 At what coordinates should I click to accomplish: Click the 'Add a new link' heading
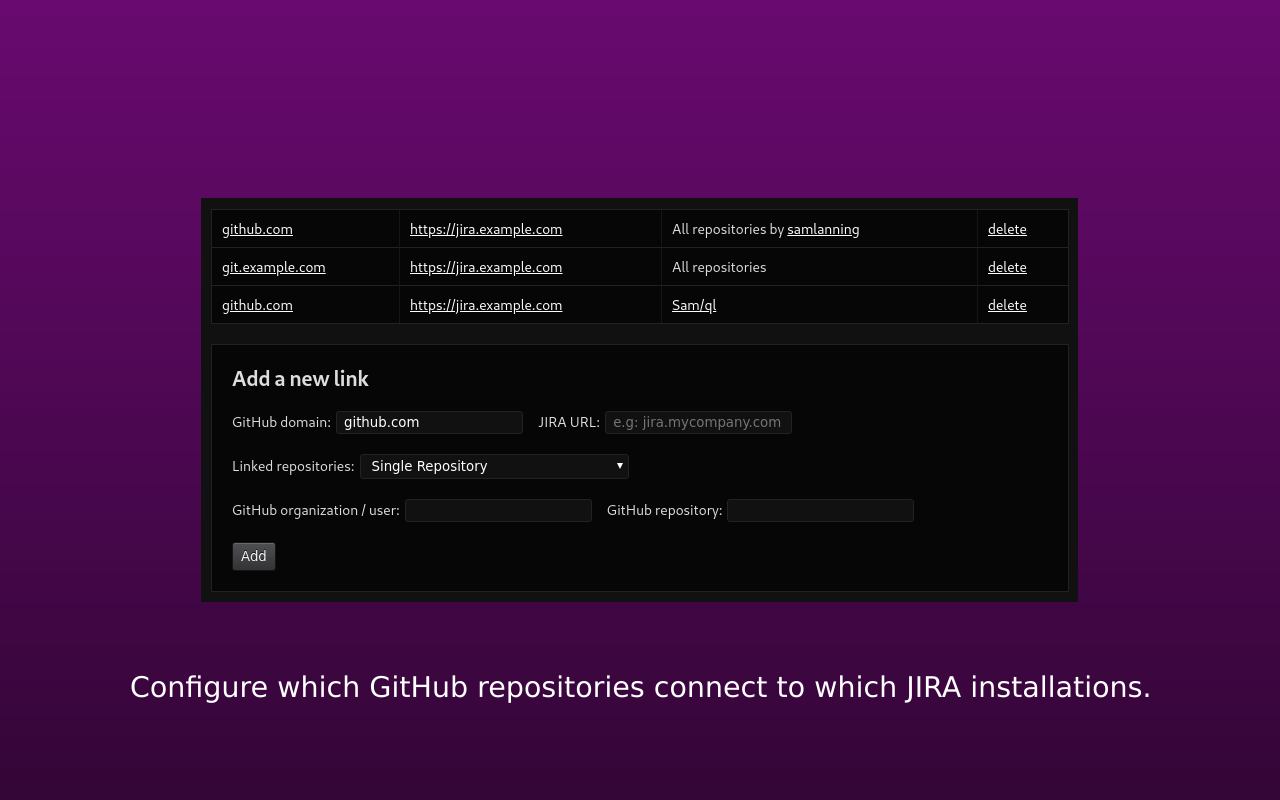click(300, 379)
